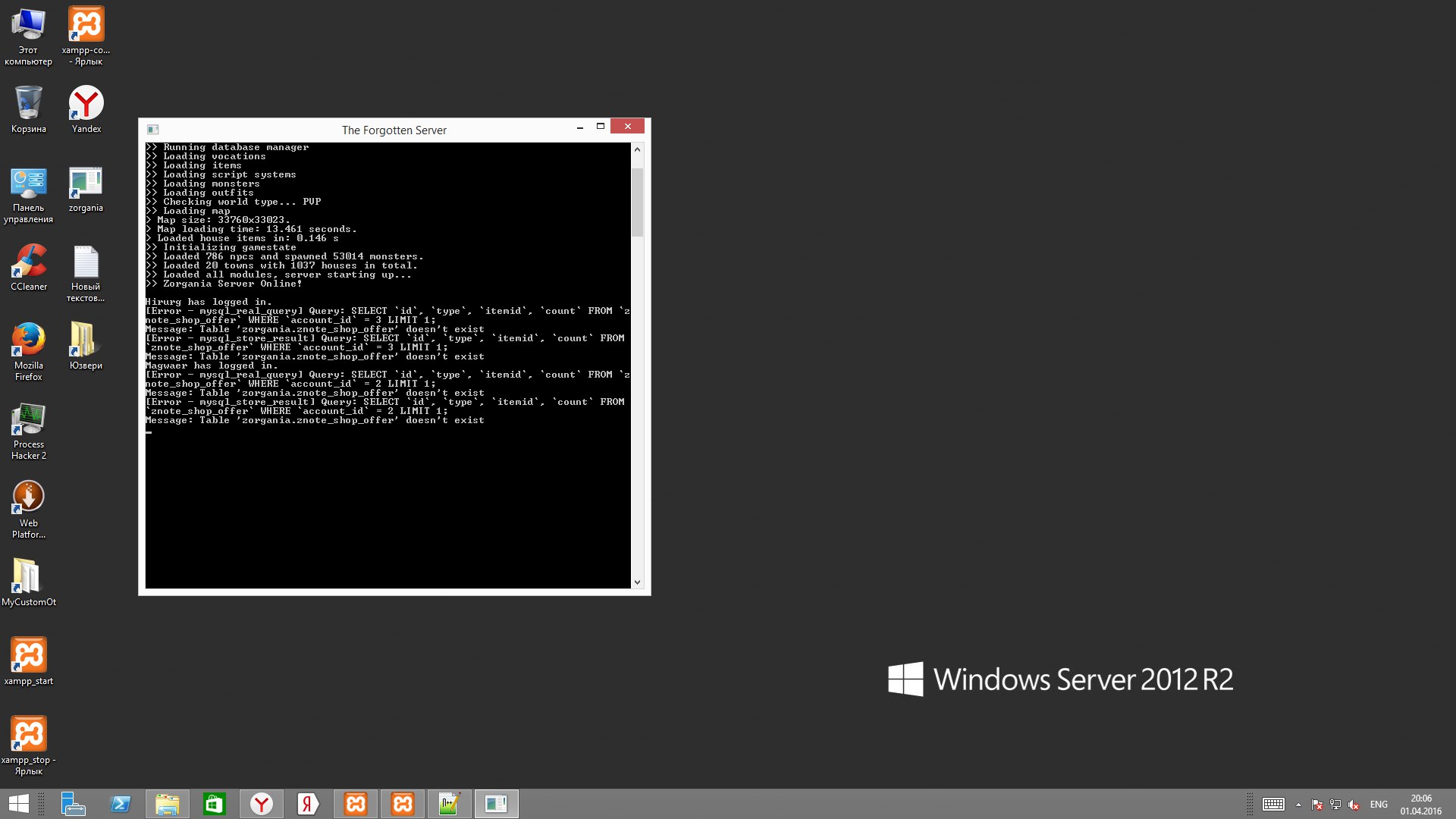Click the console scrollbar down arrow

(x=637, y=582)
